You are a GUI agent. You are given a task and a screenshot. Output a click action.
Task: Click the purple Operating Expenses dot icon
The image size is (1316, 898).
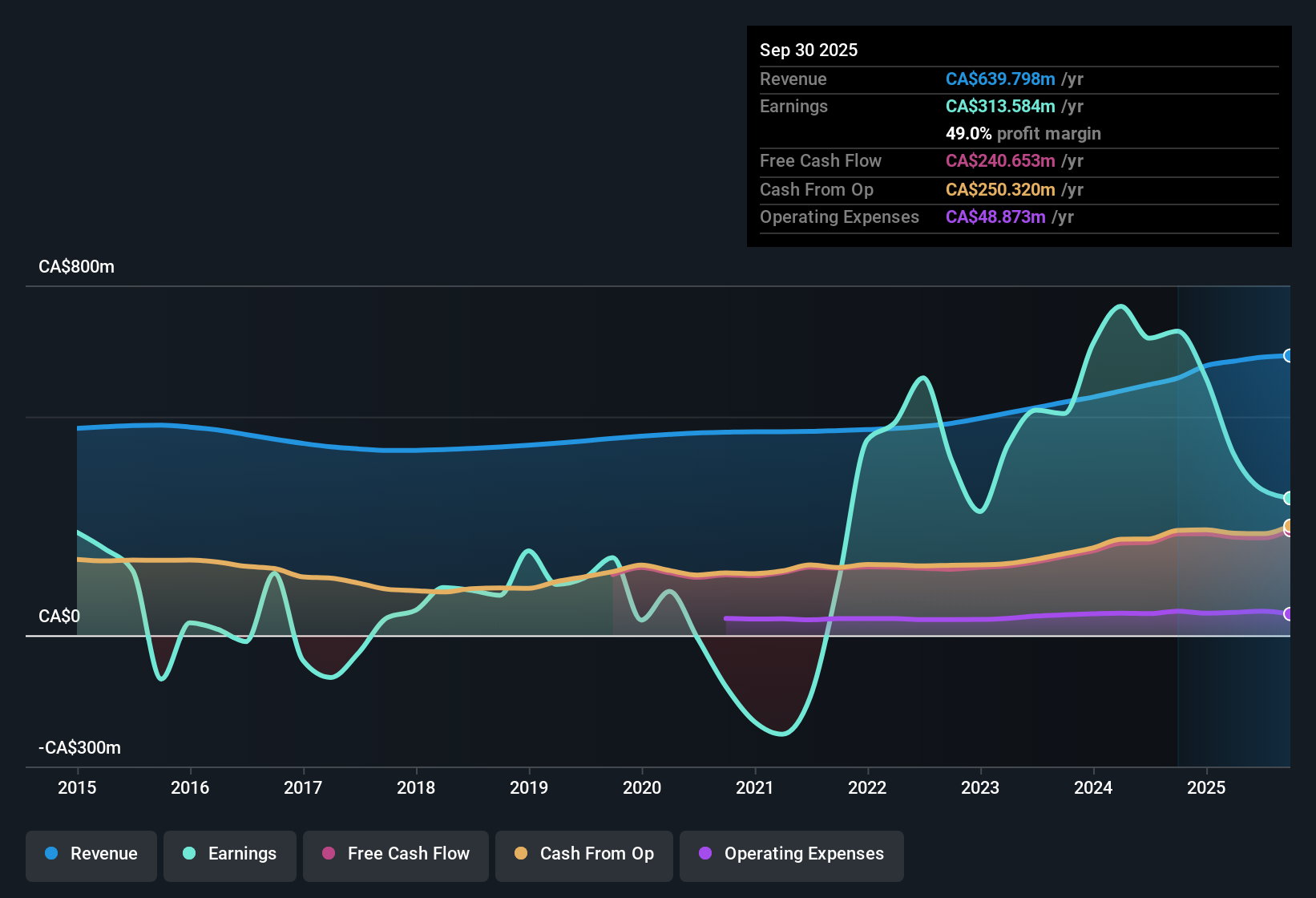tap(704, 854)
